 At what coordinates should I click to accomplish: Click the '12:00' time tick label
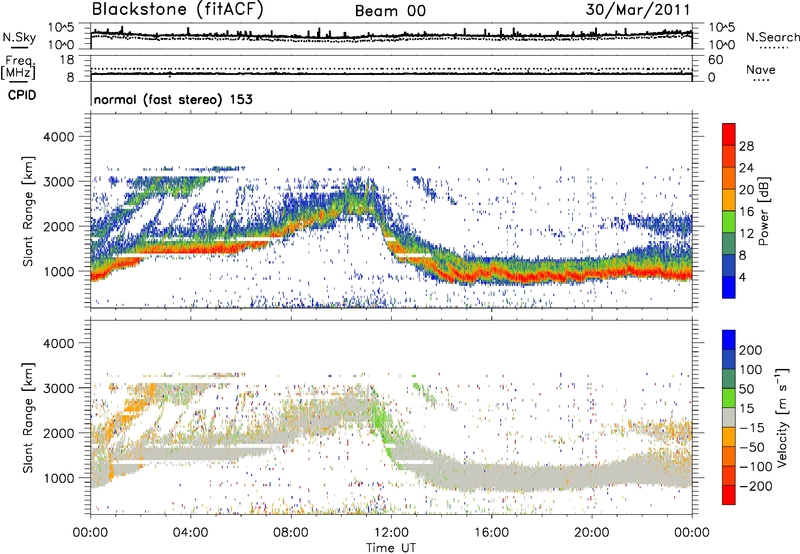tap(391, 533)
